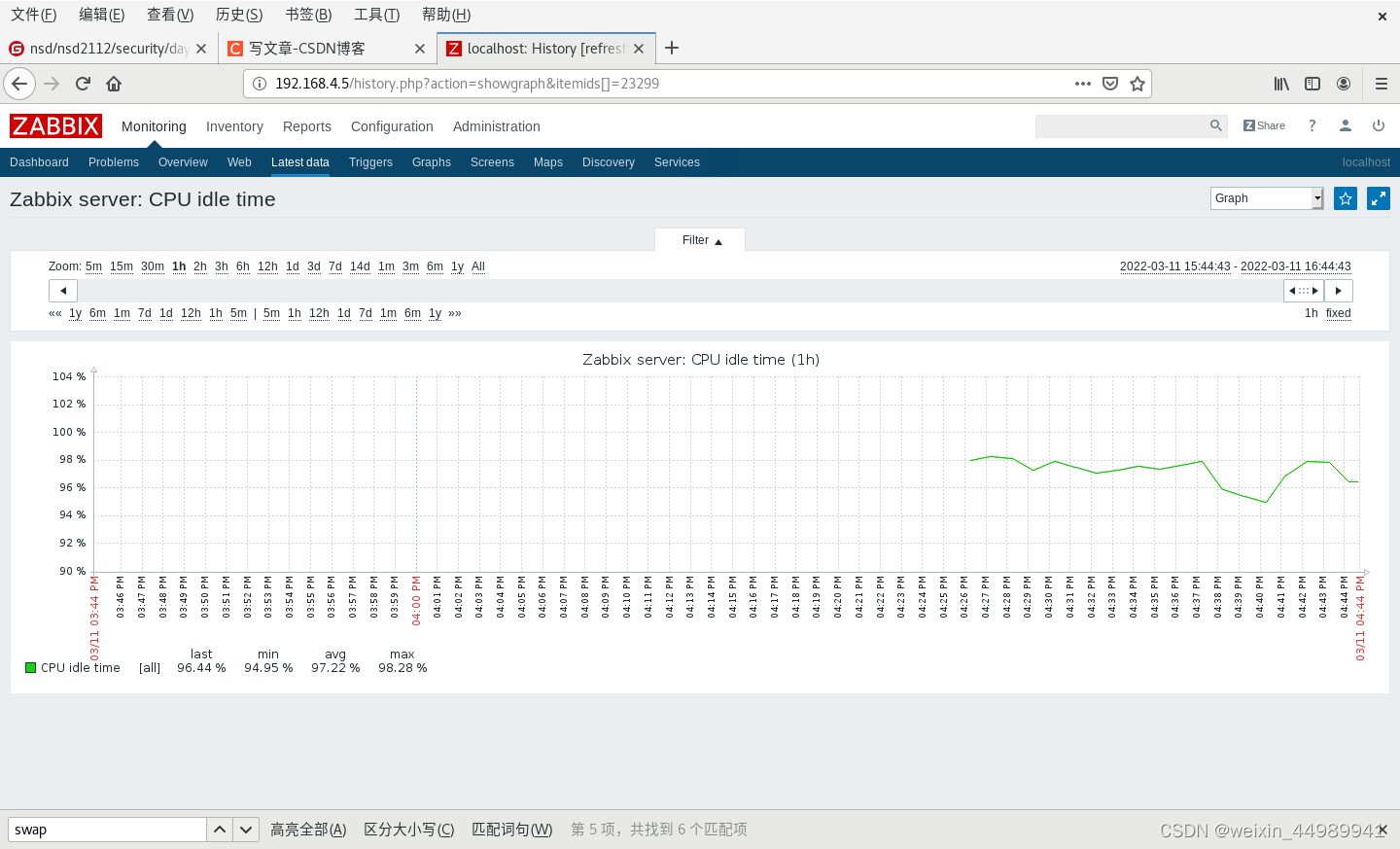
Task: Reload the current page
Action: (83, 84)
